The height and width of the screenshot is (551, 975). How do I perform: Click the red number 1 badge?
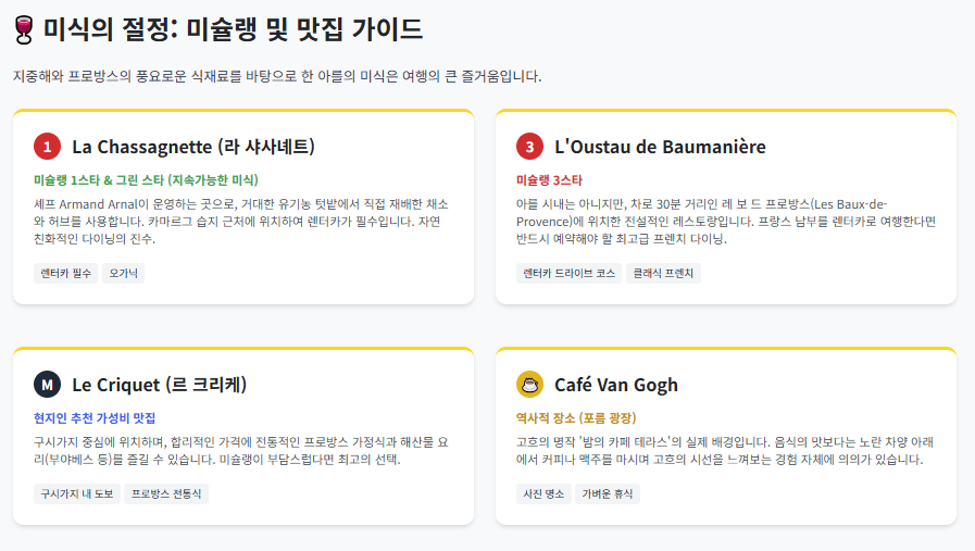tap(47, 147)
